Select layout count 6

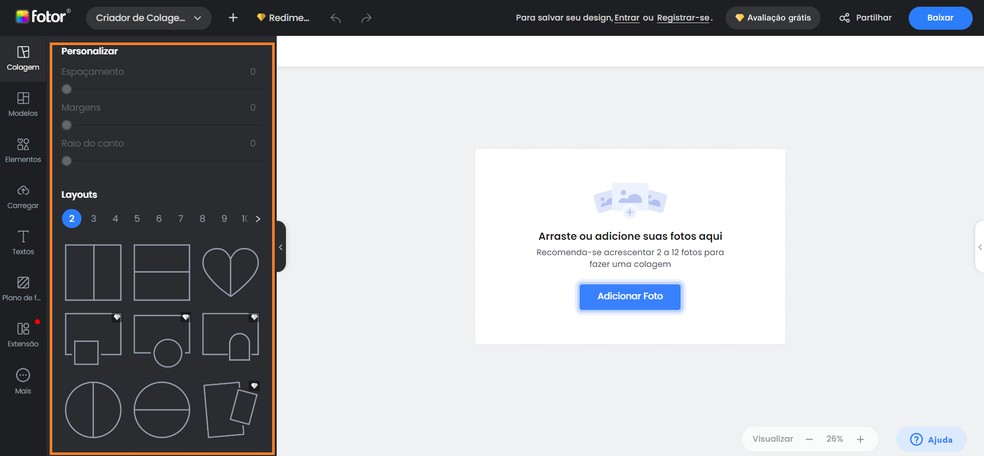click(x=159, y=218)
